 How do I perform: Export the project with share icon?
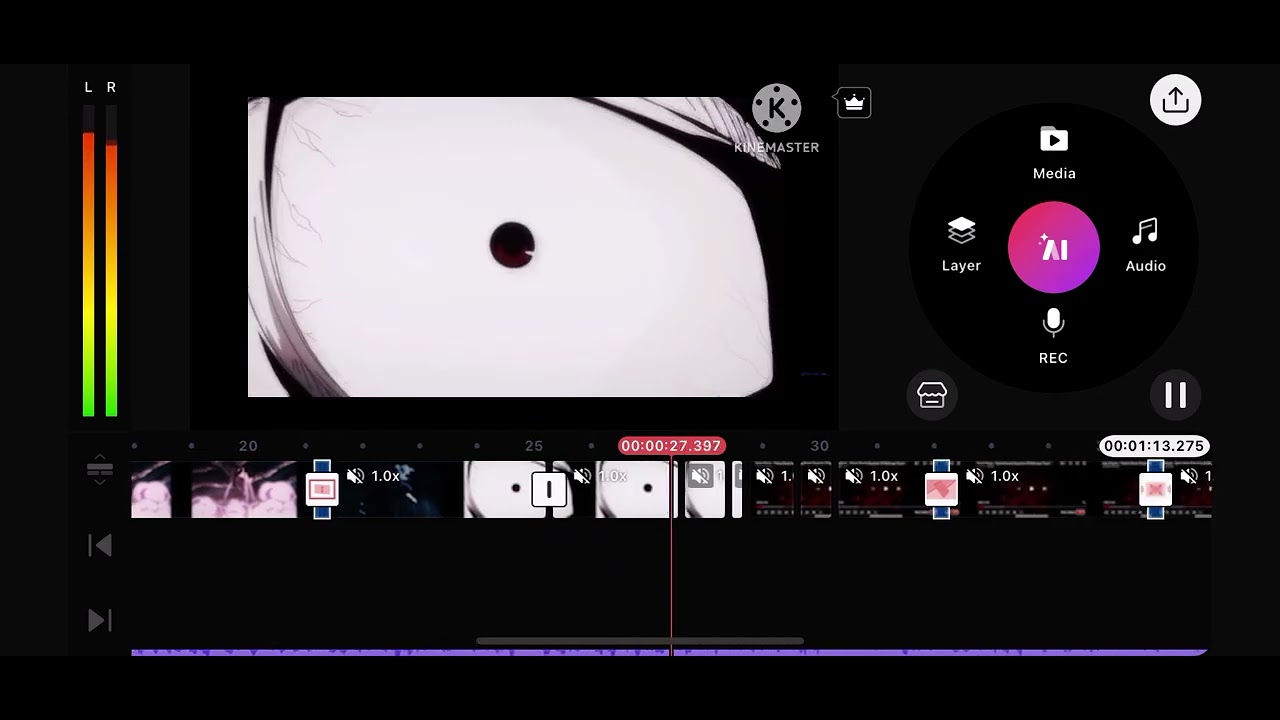[x=1175, y=100]
